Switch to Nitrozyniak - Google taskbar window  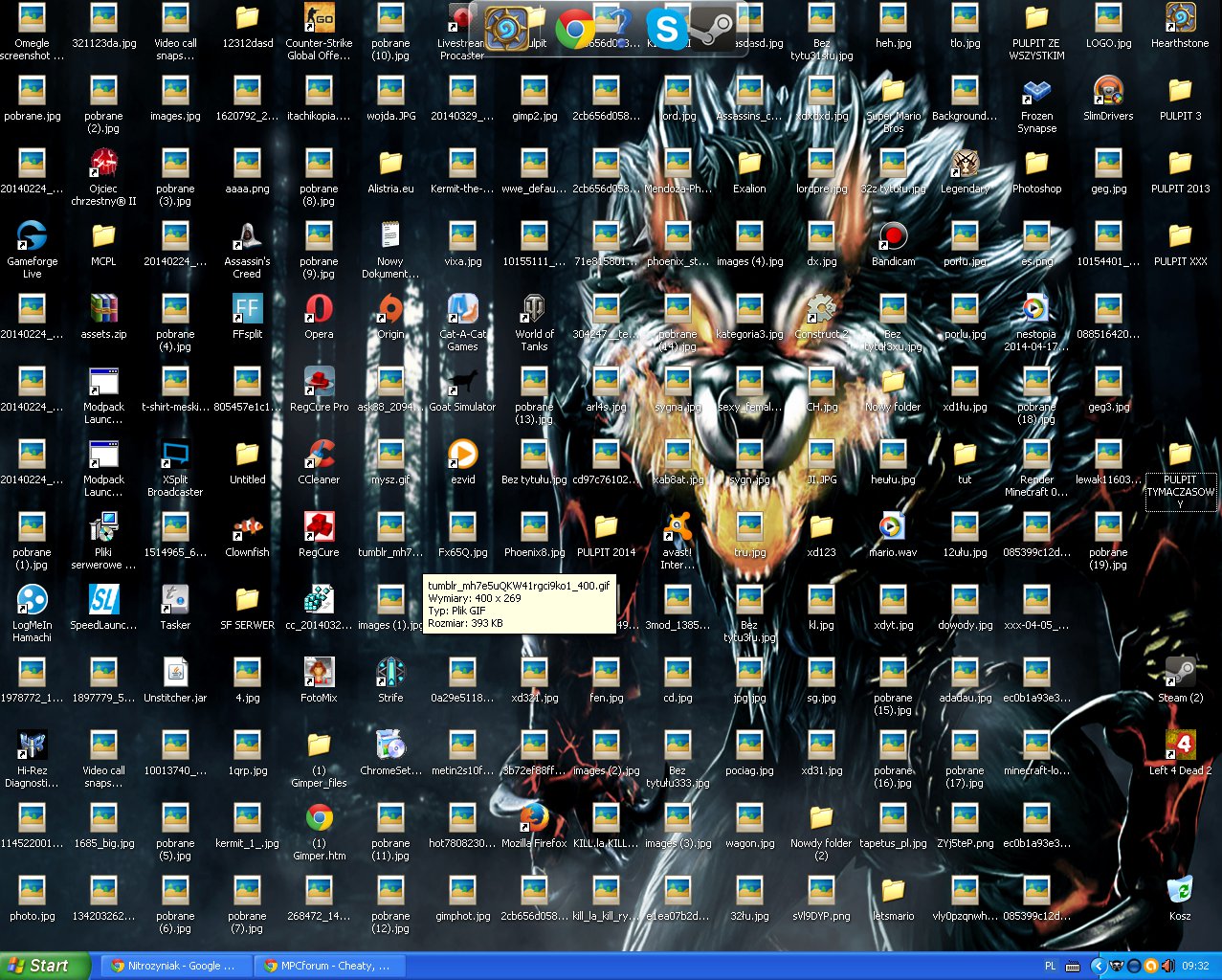(x=175, y=967)
